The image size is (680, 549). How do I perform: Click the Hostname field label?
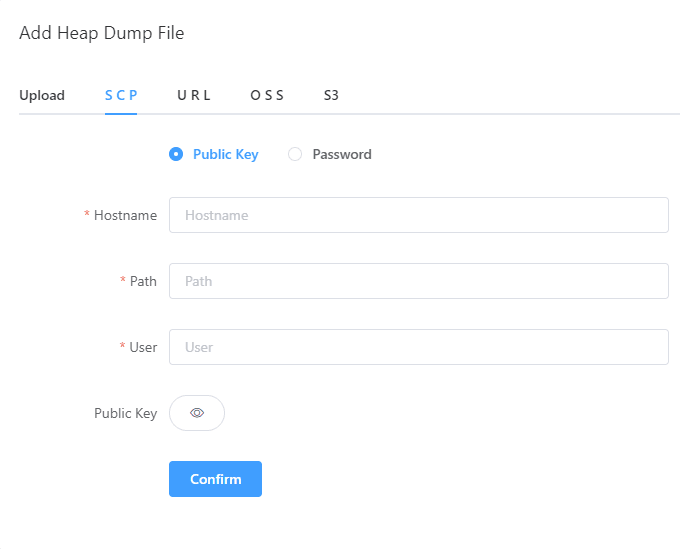click(125, 215)
